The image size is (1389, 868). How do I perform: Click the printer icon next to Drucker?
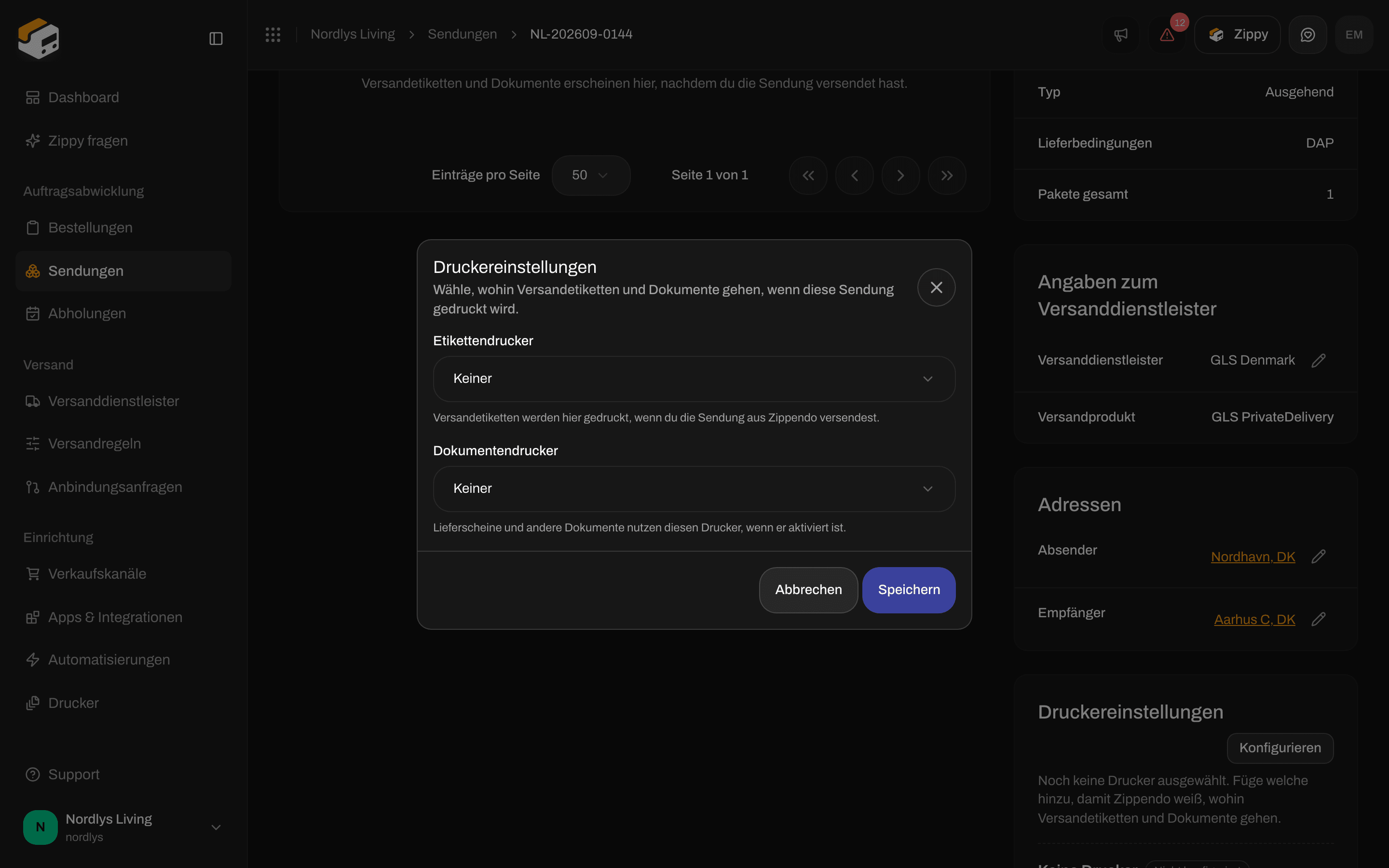(x=33, y=703)
